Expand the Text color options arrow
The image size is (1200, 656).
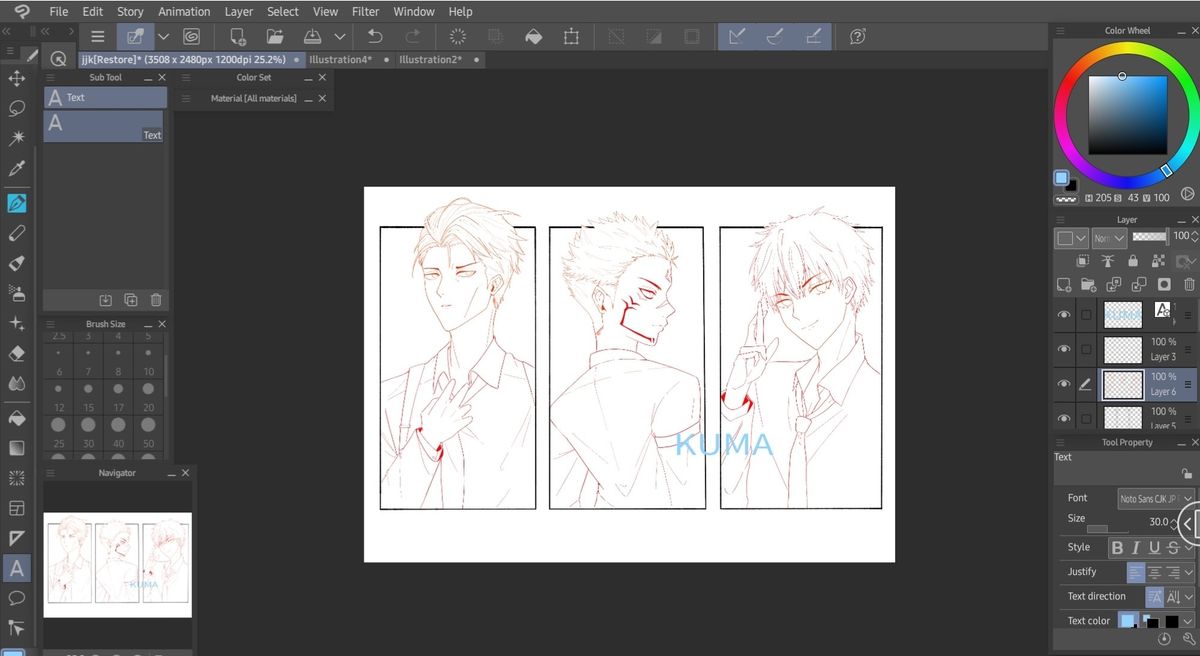coord(1189,621)
